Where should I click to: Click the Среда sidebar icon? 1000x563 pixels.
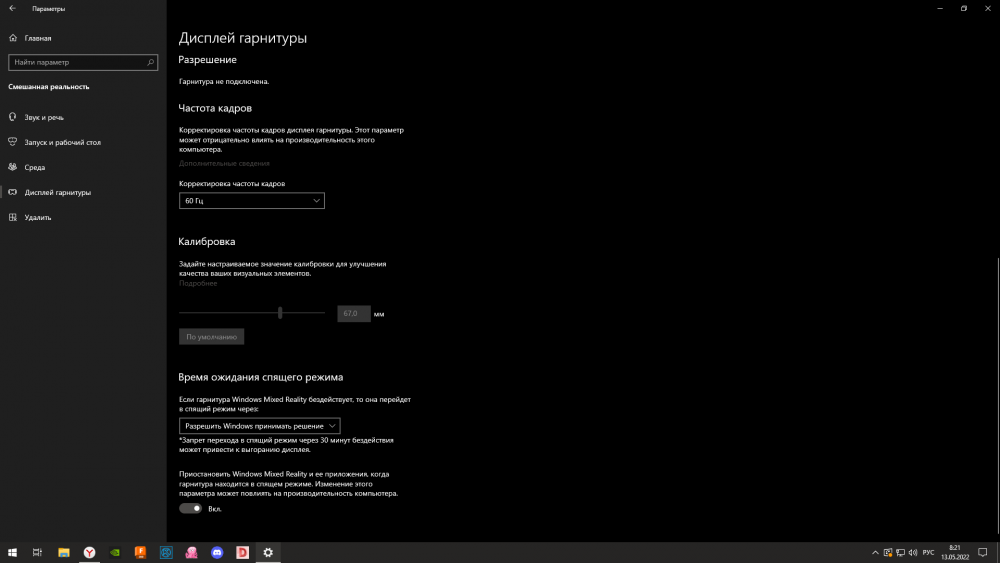pos(13,167)
